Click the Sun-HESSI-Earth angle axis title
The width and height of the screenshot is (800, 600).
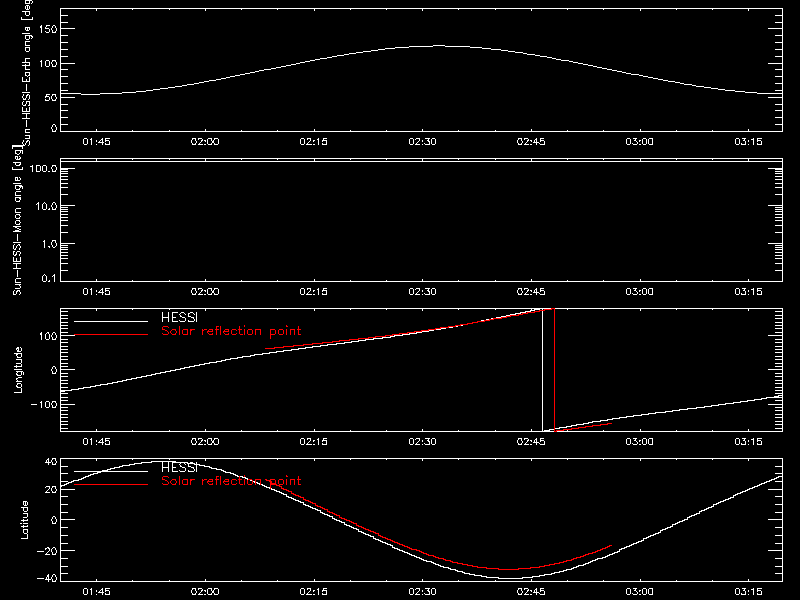(x=27, y=73)
